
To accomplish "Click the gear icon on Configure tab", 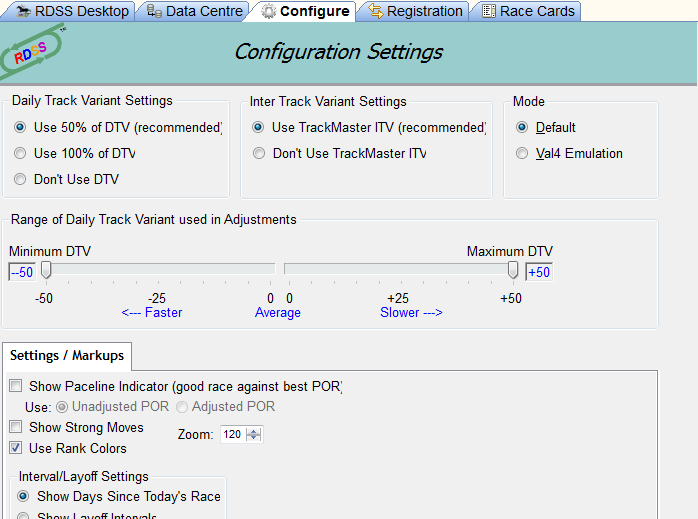I will click(x=268, y=12).
